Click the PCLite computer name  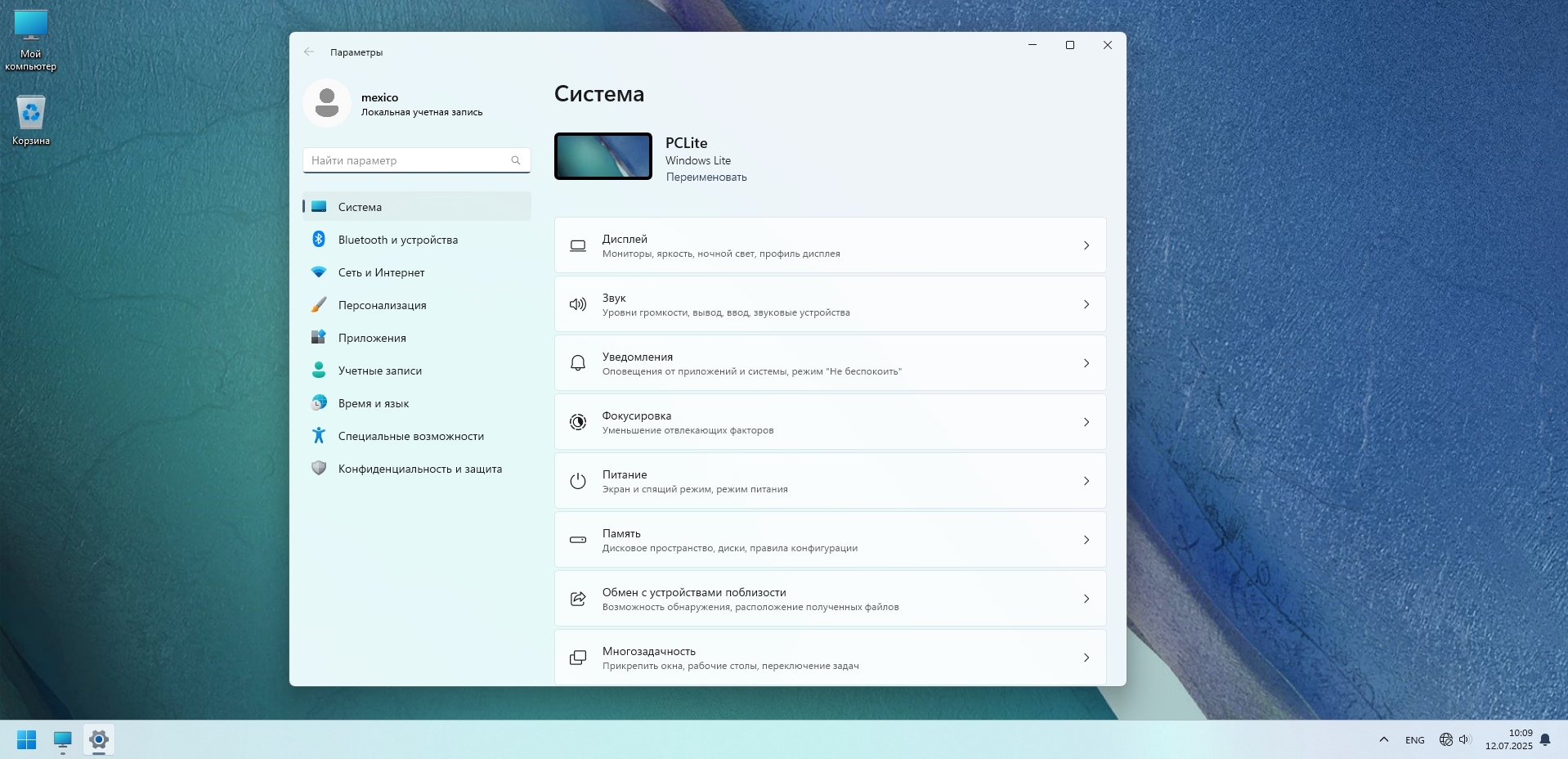687,142
